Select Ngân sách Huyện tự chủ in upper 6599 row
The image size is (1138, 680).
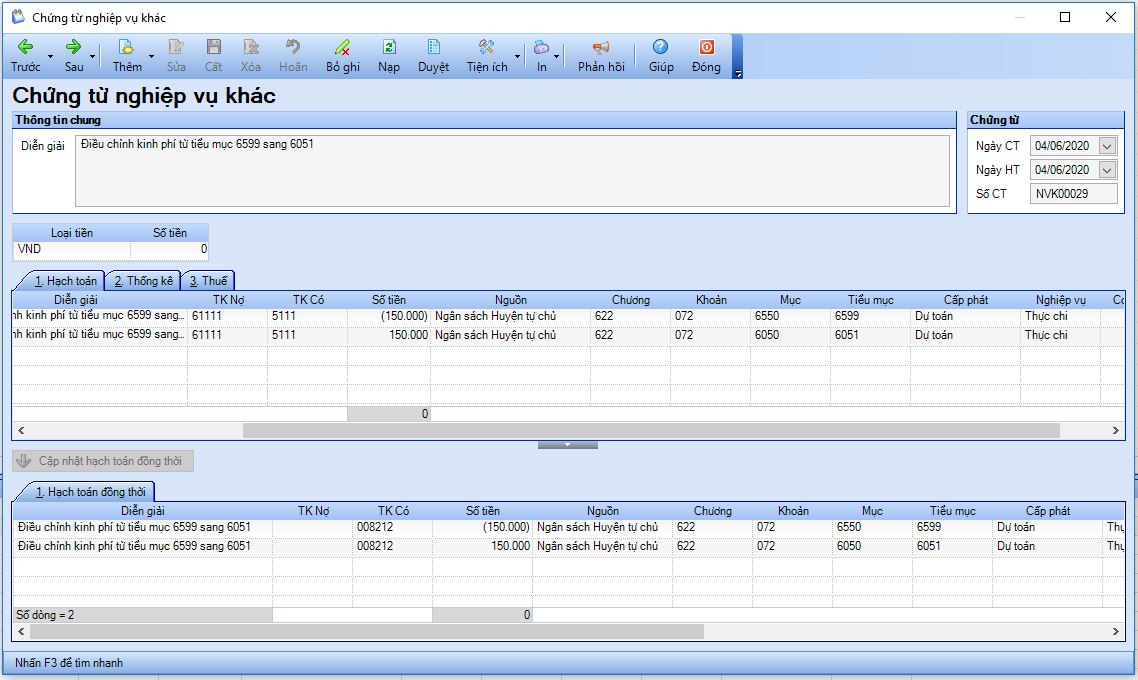pyautogui.click(x=510, y=316)
